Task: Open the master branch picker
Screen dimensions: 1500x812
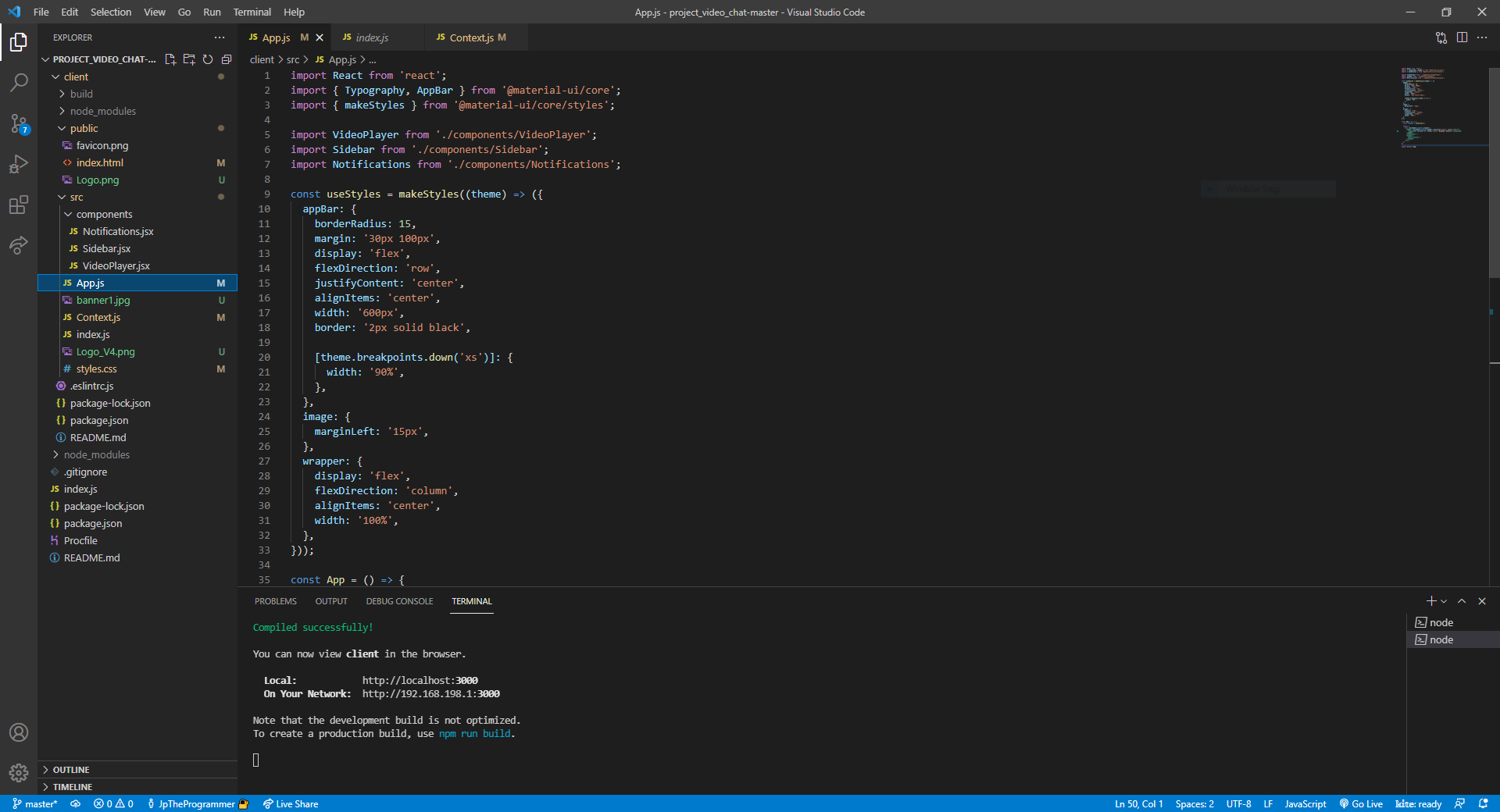Action: [35, 804]
